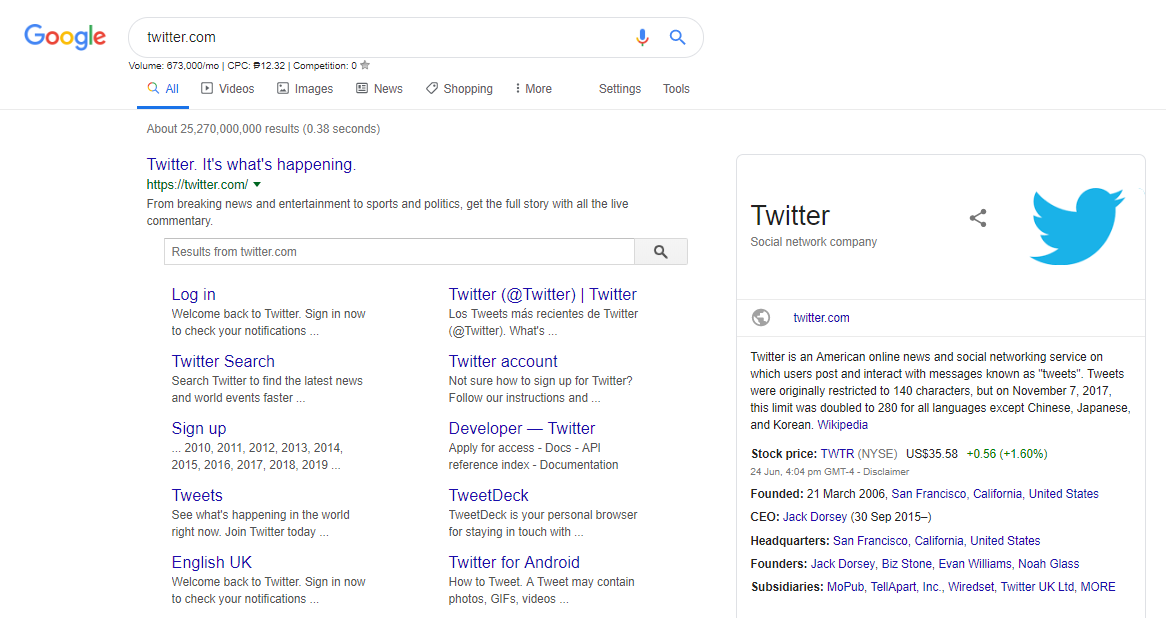Visit twitter.com from the knowledge panel
Screen dimensions: 1166x618
[x=821, y=318]
